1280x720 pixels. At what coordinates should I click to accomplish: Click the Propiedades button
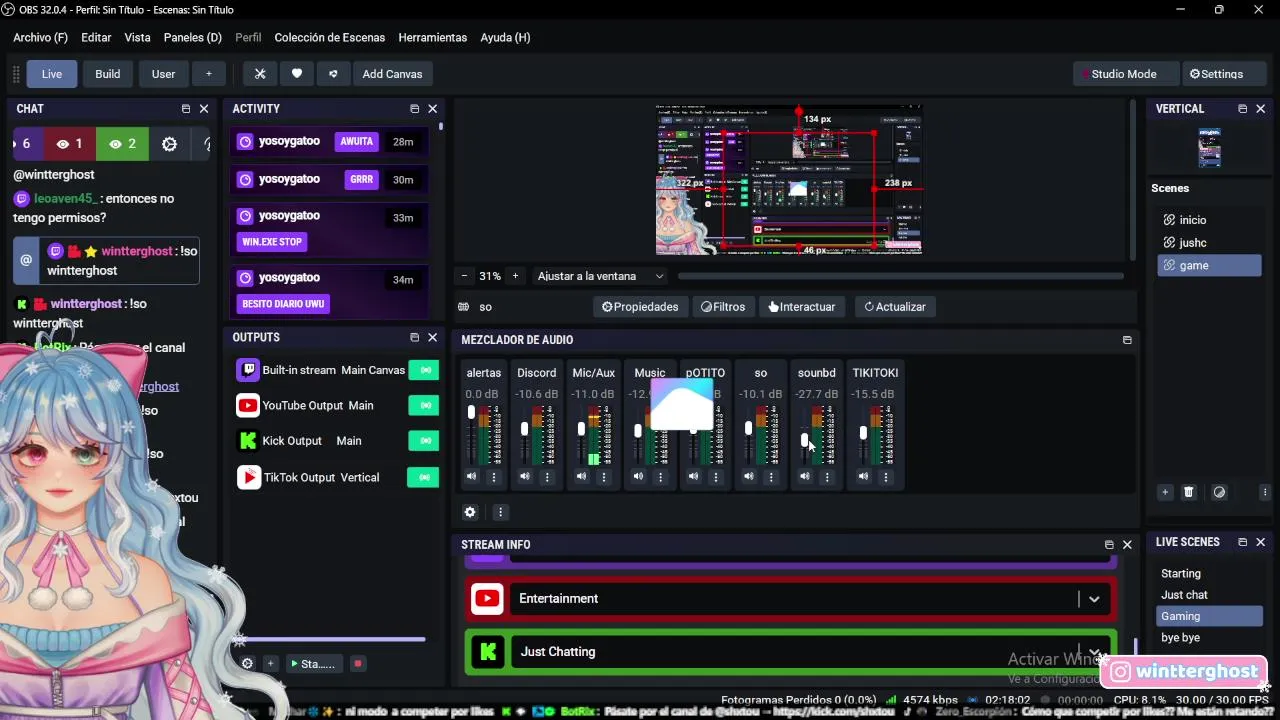pyautogui.click(x=640, y=307)
